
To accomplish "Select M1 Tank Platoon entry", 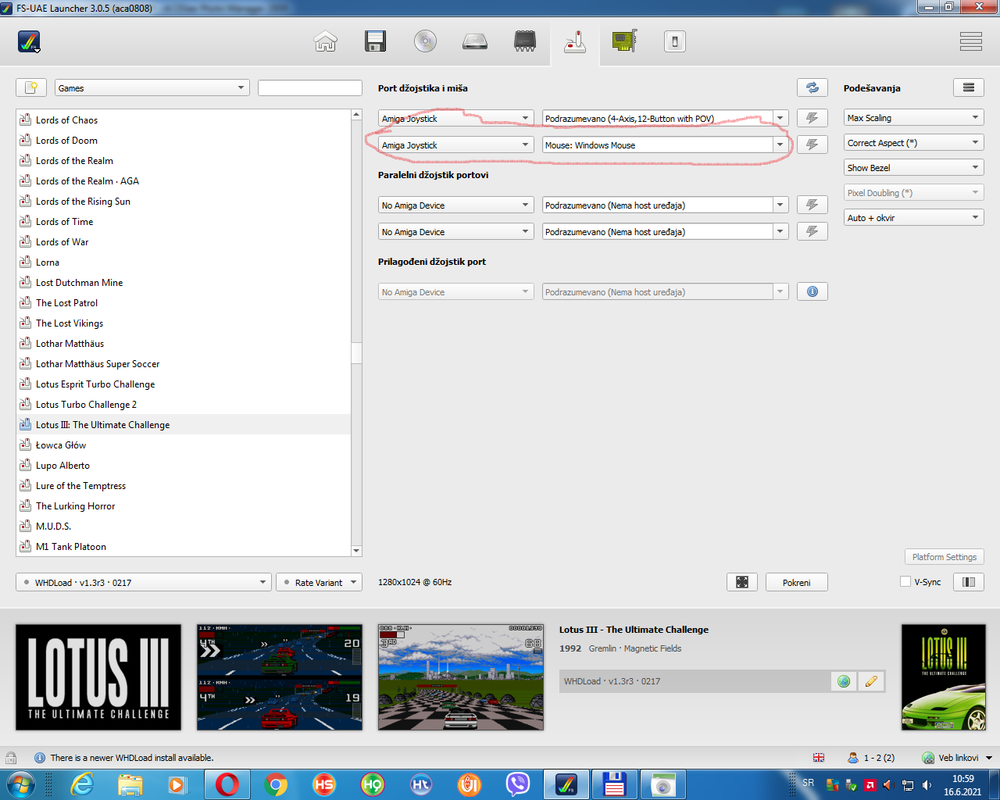I will [184, 547].
